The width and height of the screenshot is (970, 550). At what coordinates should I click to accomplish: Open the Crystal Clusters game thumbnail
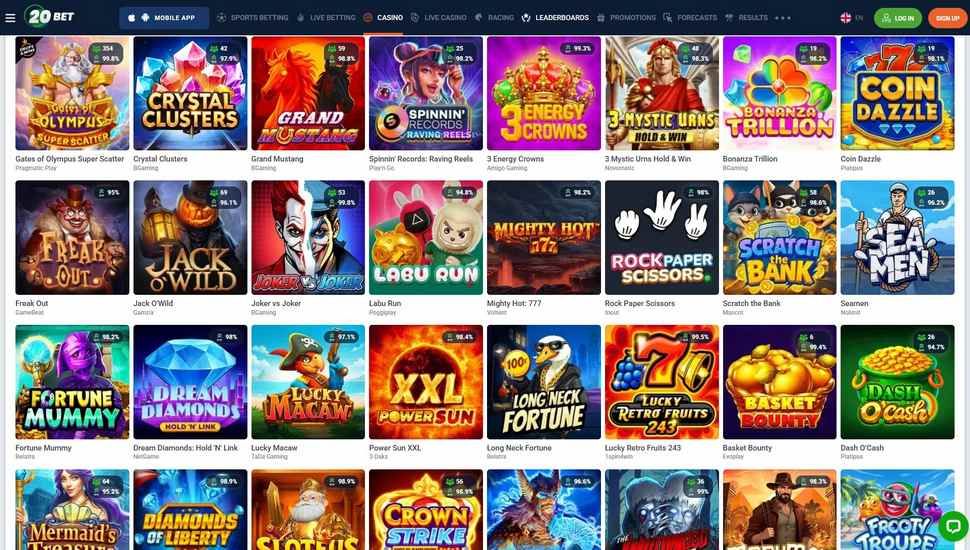[190, 93]
